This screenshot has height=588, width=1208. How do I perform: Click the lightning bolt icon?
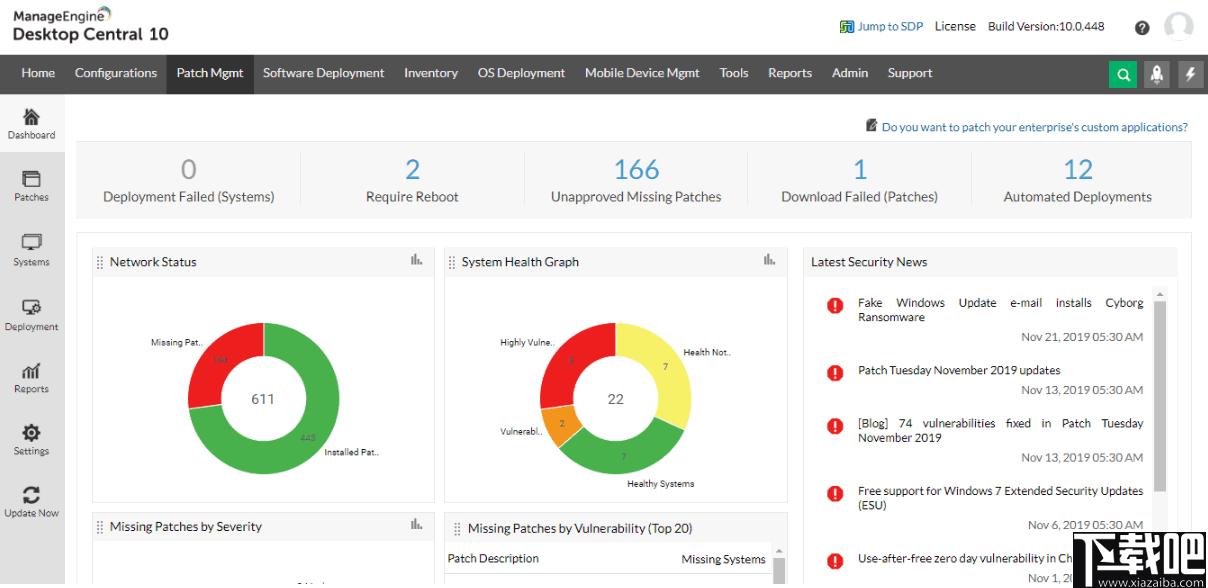1190,74
